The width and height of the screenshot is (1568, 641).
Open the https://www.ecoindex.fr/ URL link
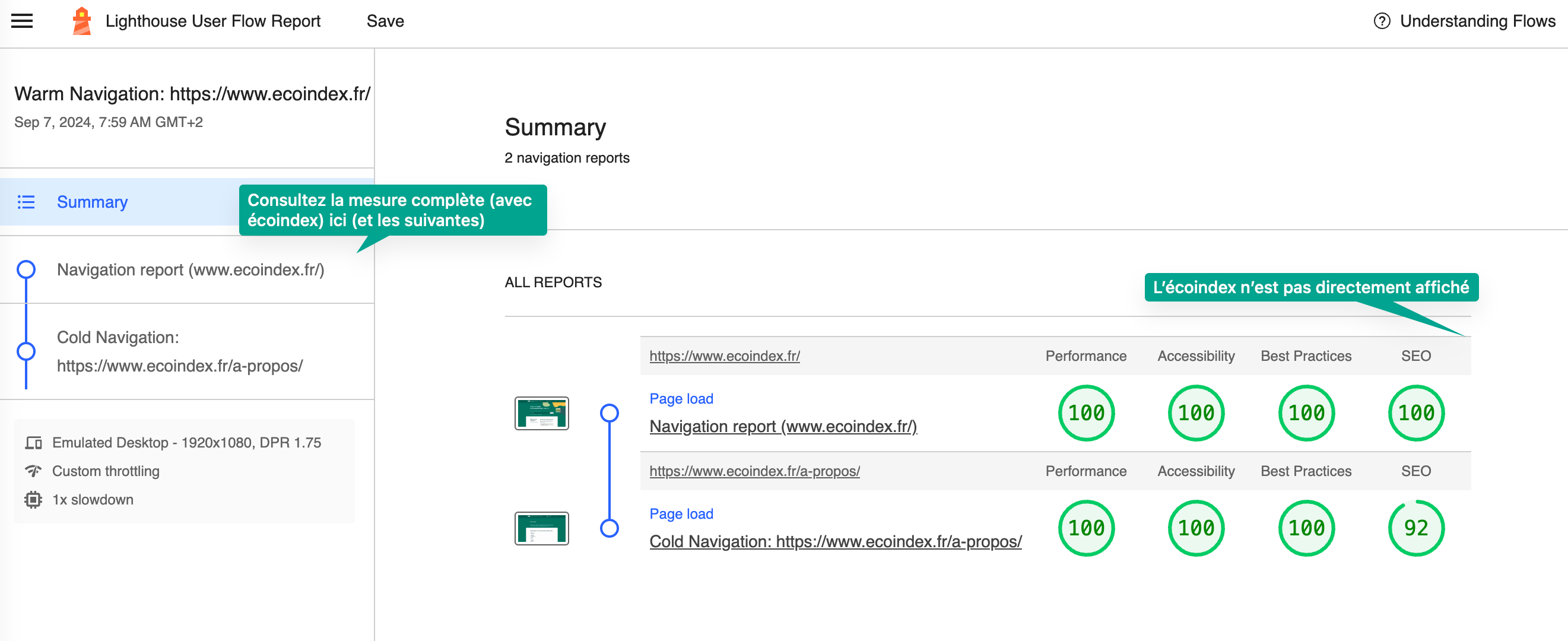tap(724, 356)
